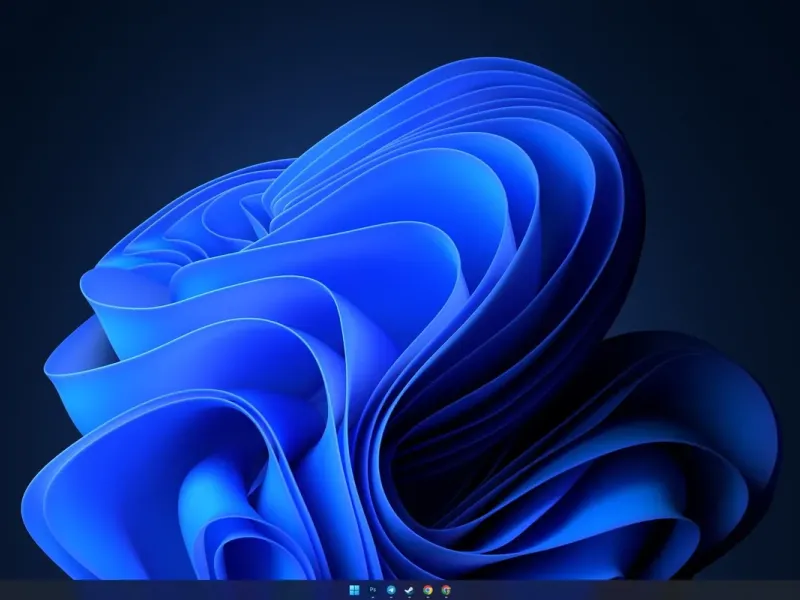Open Google Chrome from the taskbar
800x600 pixels.
(428, 590)
